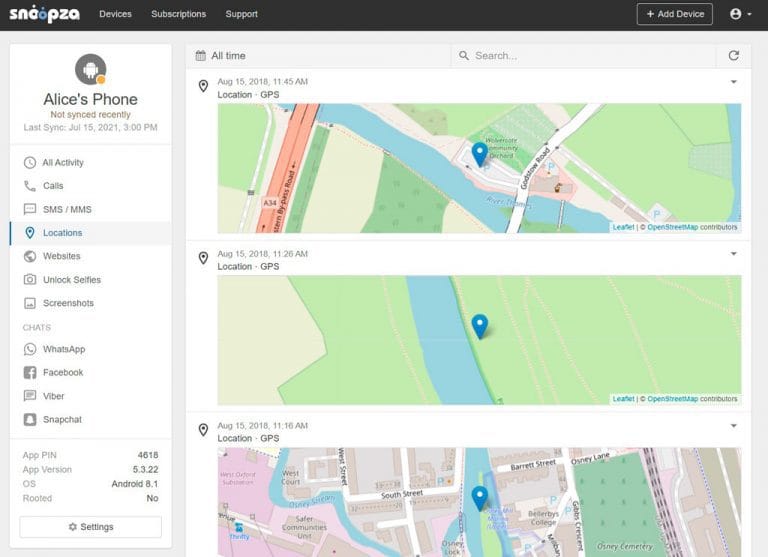Click the blue marker on the 11:16 AM map
The height and width of the screenshot is (557, 768).
pyautogui.click(x=480, y=498)
